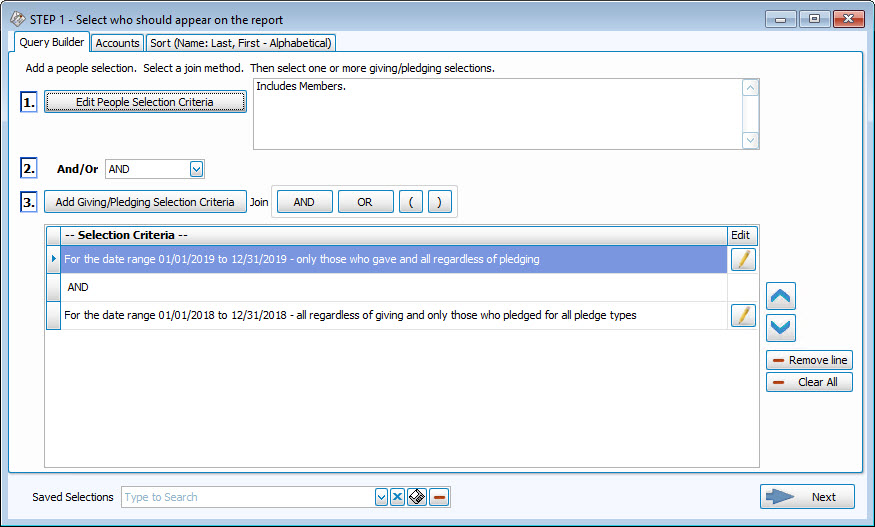Click the pencil edit icon for the 2018 criteria

click(742, 315)
